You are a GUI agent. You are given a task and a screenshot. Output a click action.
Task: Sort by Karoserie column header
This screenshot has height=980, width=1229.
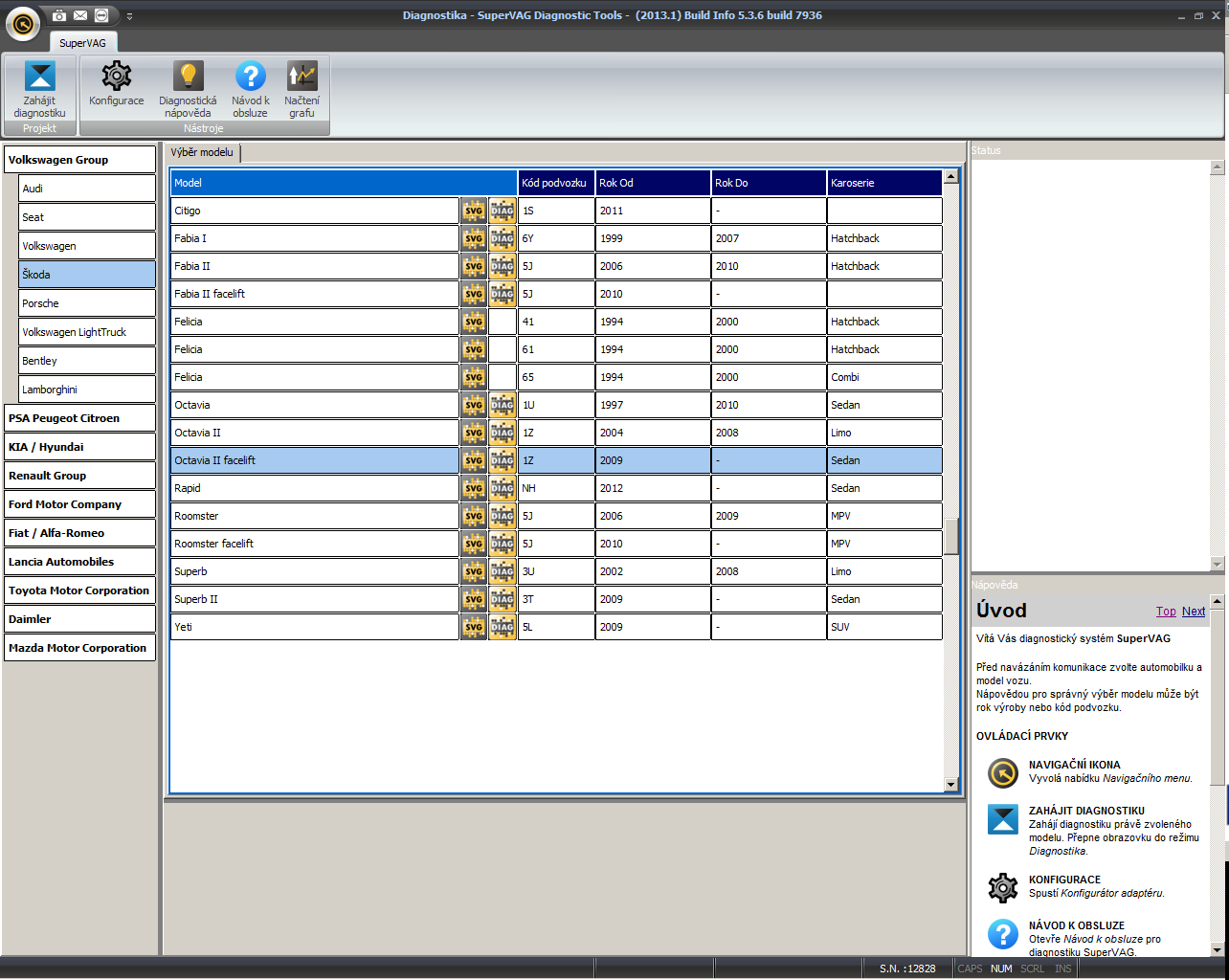tap(884, 183)
